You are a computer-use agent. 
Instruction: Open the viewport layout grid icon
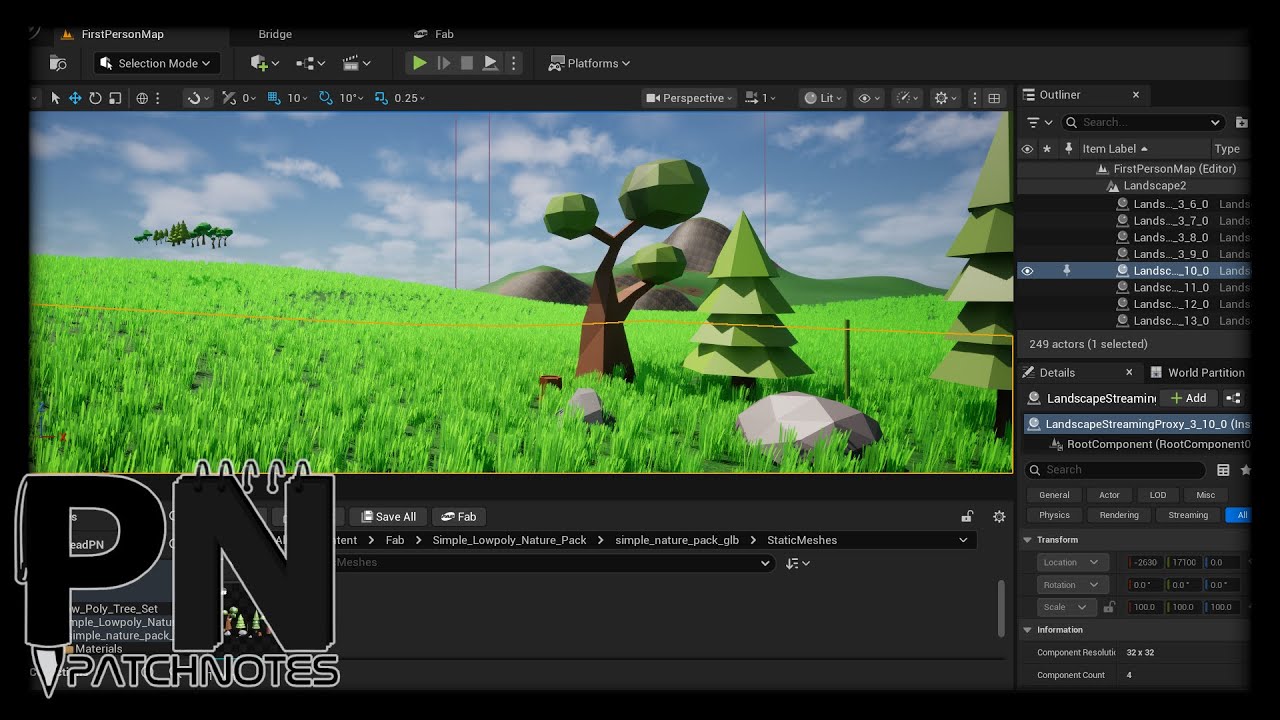point(994,98)
